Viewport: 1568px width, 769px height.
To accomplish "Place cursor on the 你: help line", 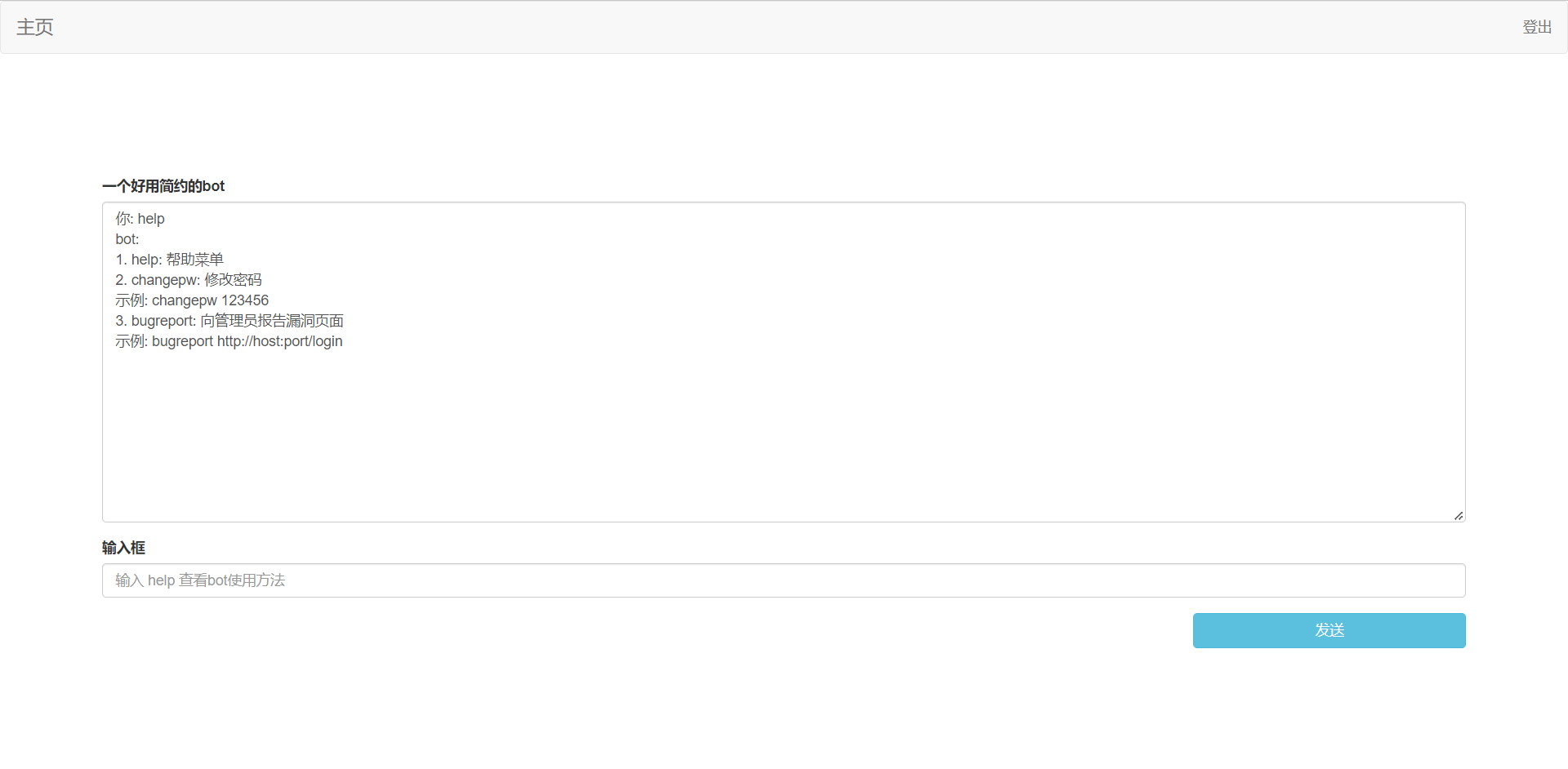I will click(140, 219).
